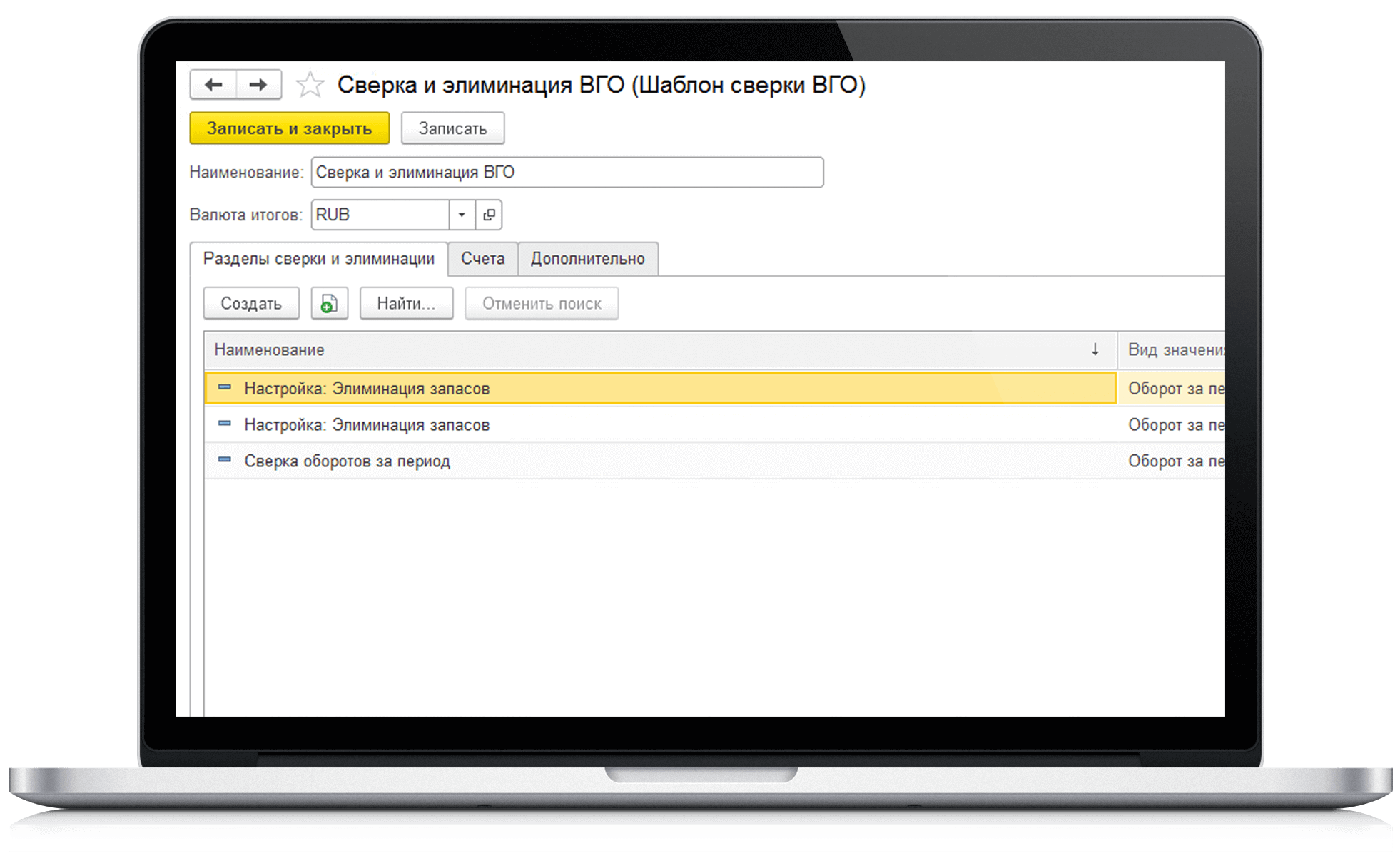
Task: Open the Найти... search dialog
Action: tap(406, 304)
